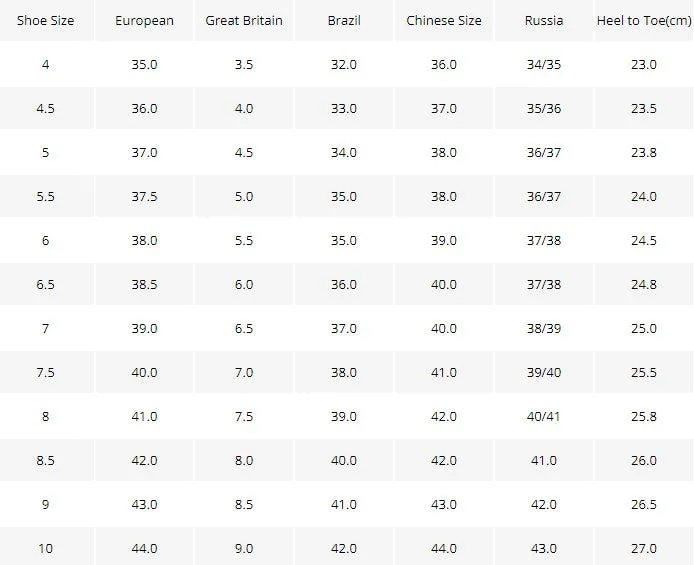Image resolution: width=694 pixels, height=565 pixels.
Task: Click the Heel to Toe(cm) header
Action: (x=644, y=20)
